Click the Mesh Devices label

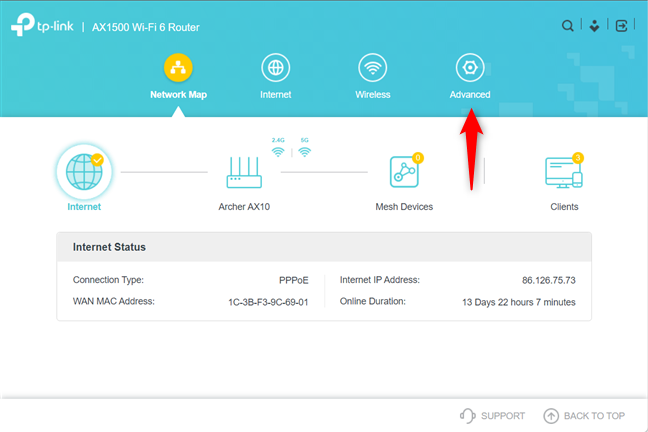[x=404, y=207]
